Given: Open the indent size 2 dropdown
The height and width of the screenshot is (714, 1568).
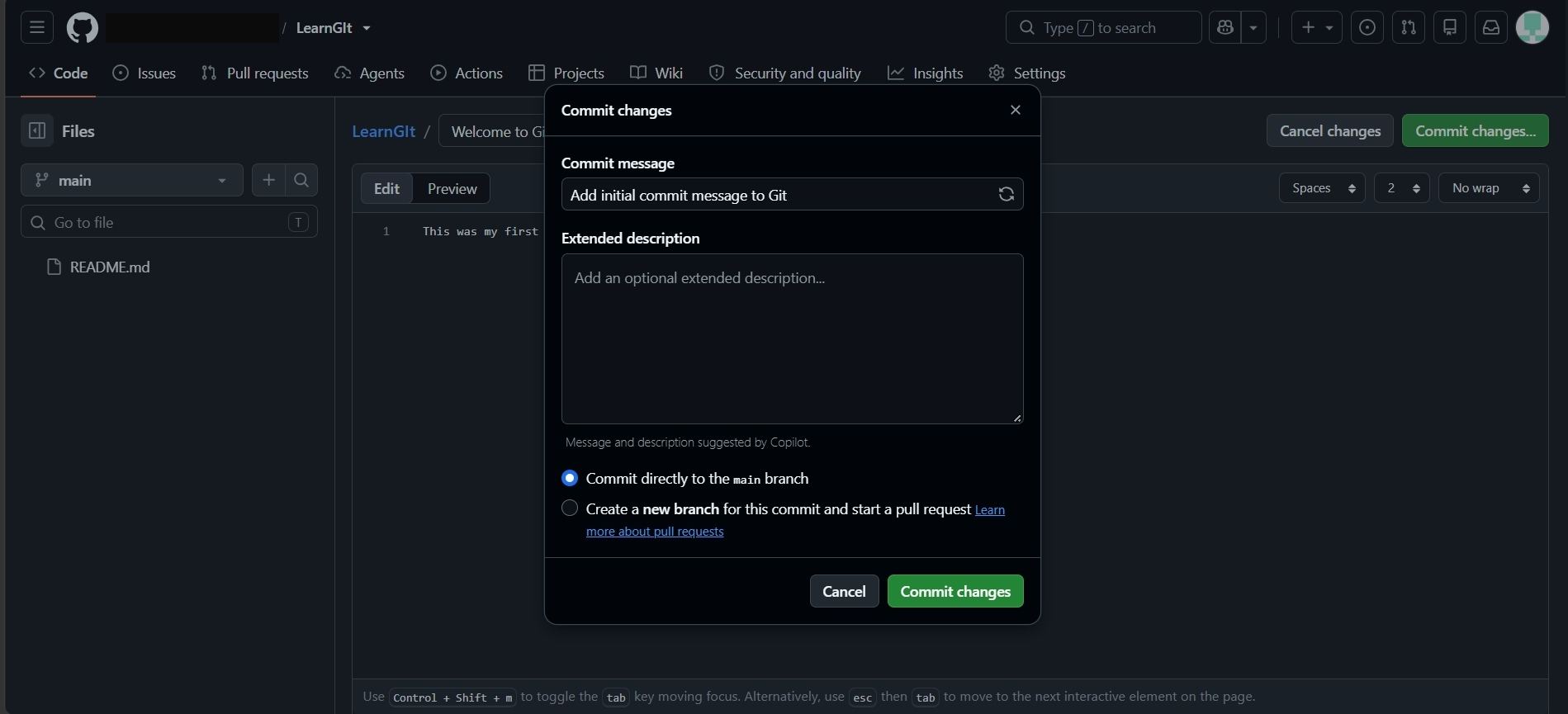Looking at the screenshot, I should (1402, 188).
